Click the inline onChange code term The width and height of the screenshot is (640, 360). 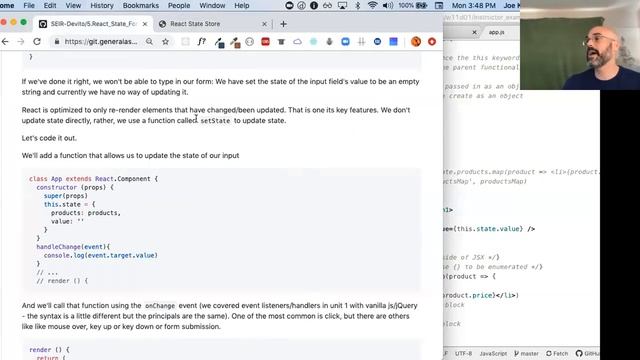[160, 306]
